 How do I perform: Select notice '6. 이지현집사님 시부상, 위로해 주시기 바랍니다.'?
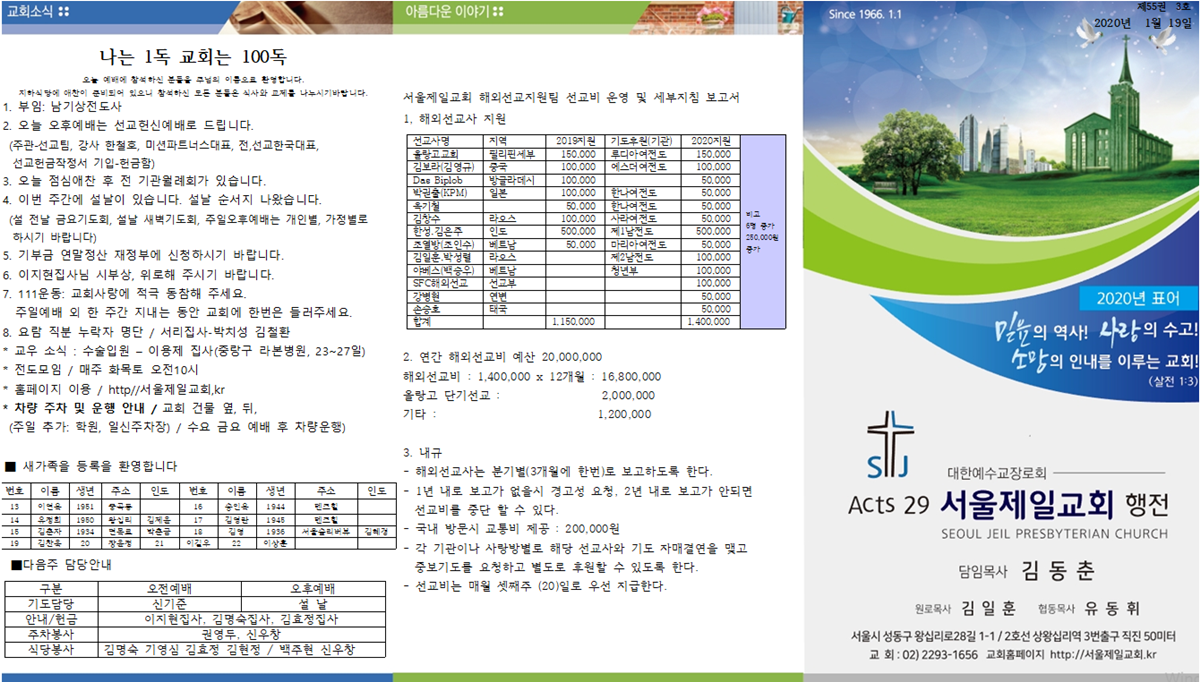tap(139, 274)
